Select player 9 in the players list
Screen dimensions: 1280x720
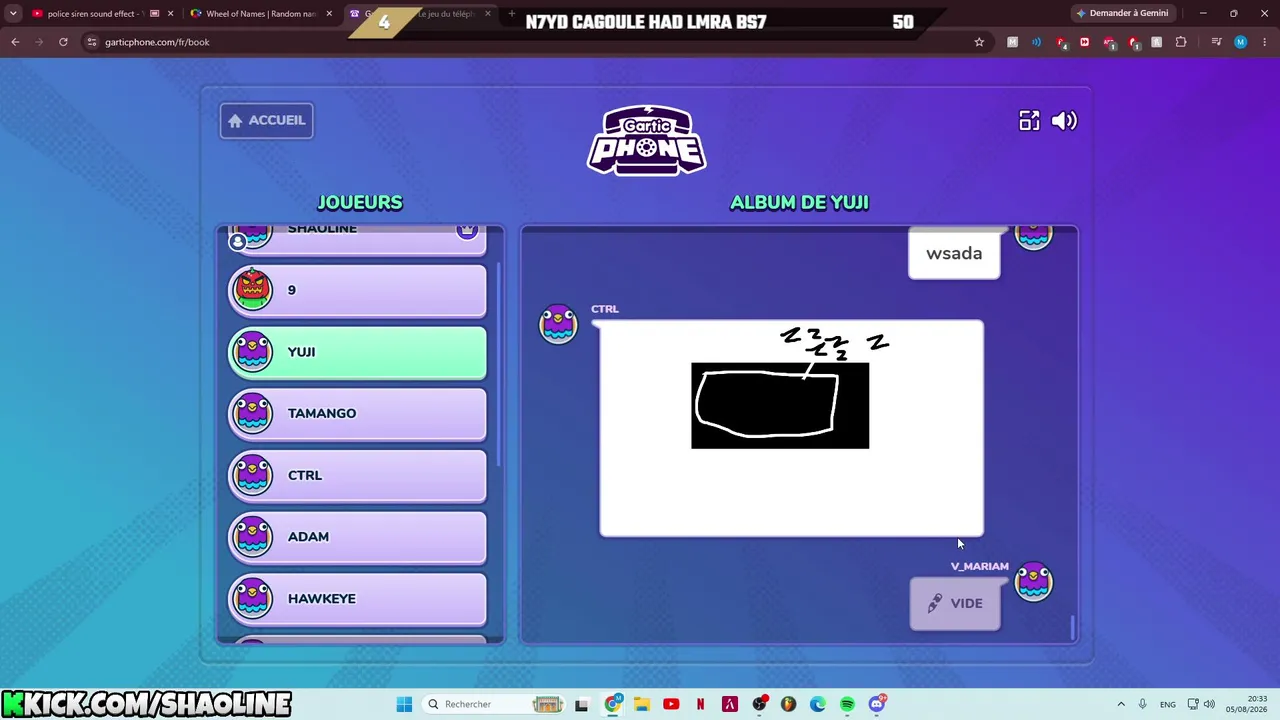pyautogui.click(x=357, y=290)
